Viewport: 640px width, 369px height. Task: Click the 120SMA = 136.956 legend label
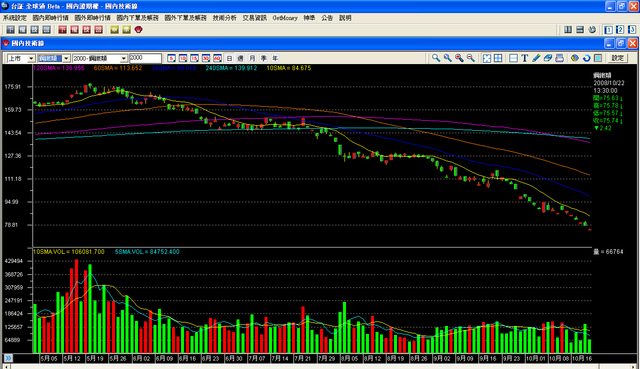[59, 68]
